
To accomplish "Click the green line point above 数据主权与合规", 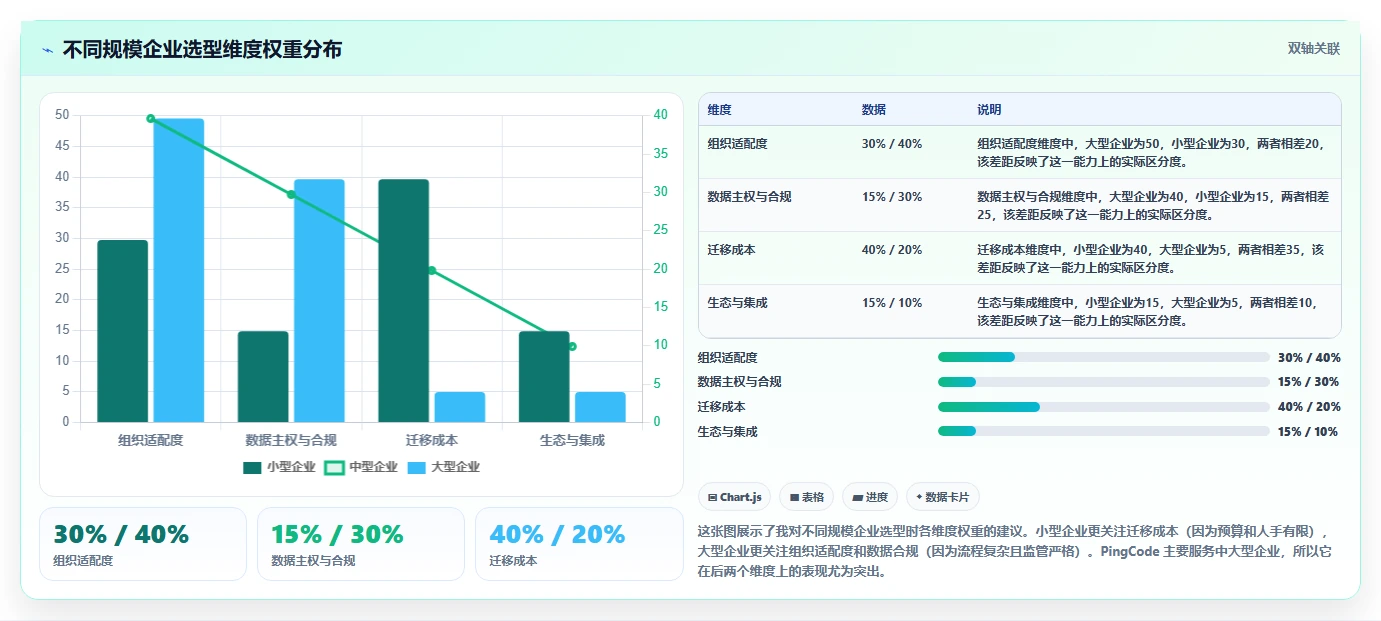I will tap(291, 194).
